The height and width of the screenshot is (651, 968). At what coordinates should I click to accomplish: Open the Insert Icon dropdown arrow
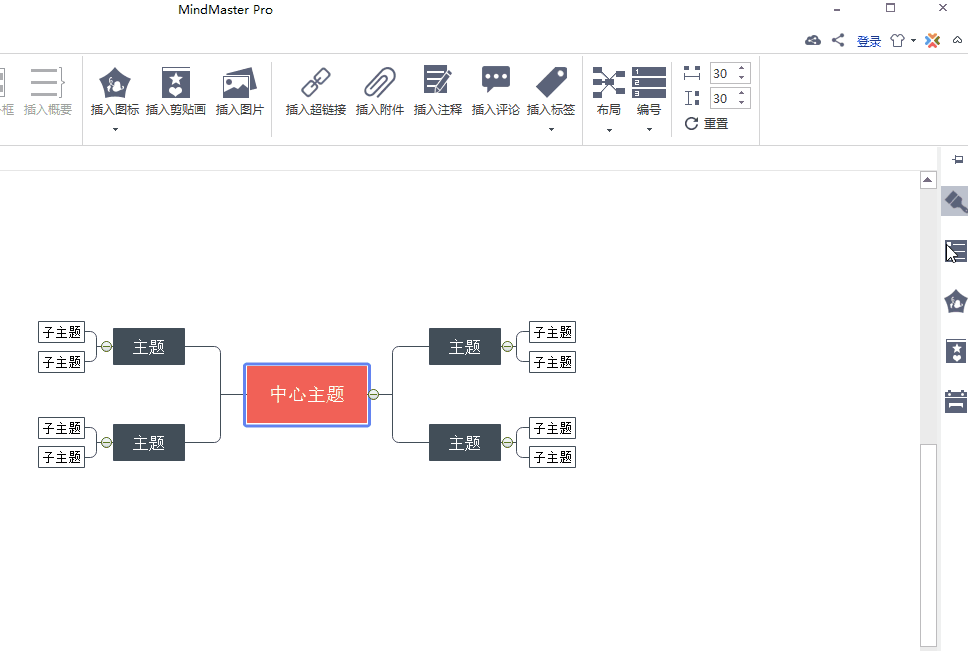point(115,130)
